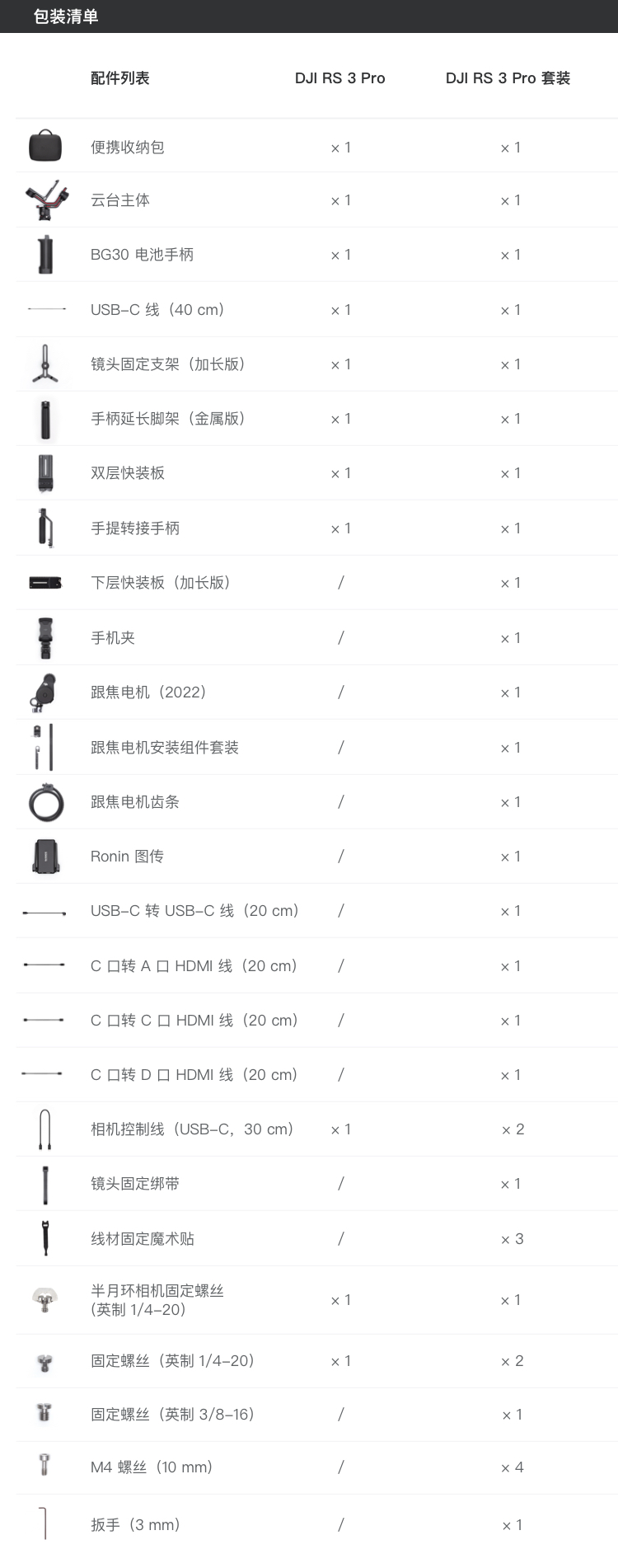This screenshot has width=618, height=1568.
Task: Click the gimbal main body image
Action: [45, 200]
